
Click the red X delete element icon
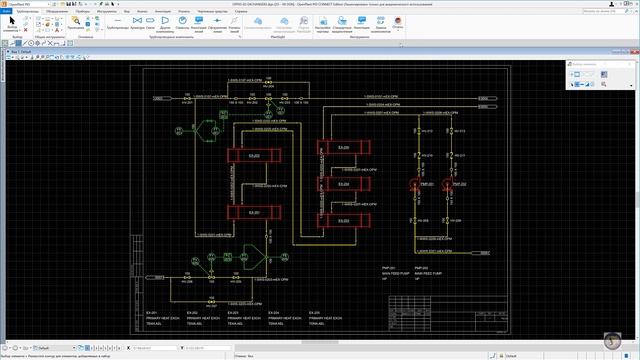pos(26,30)
